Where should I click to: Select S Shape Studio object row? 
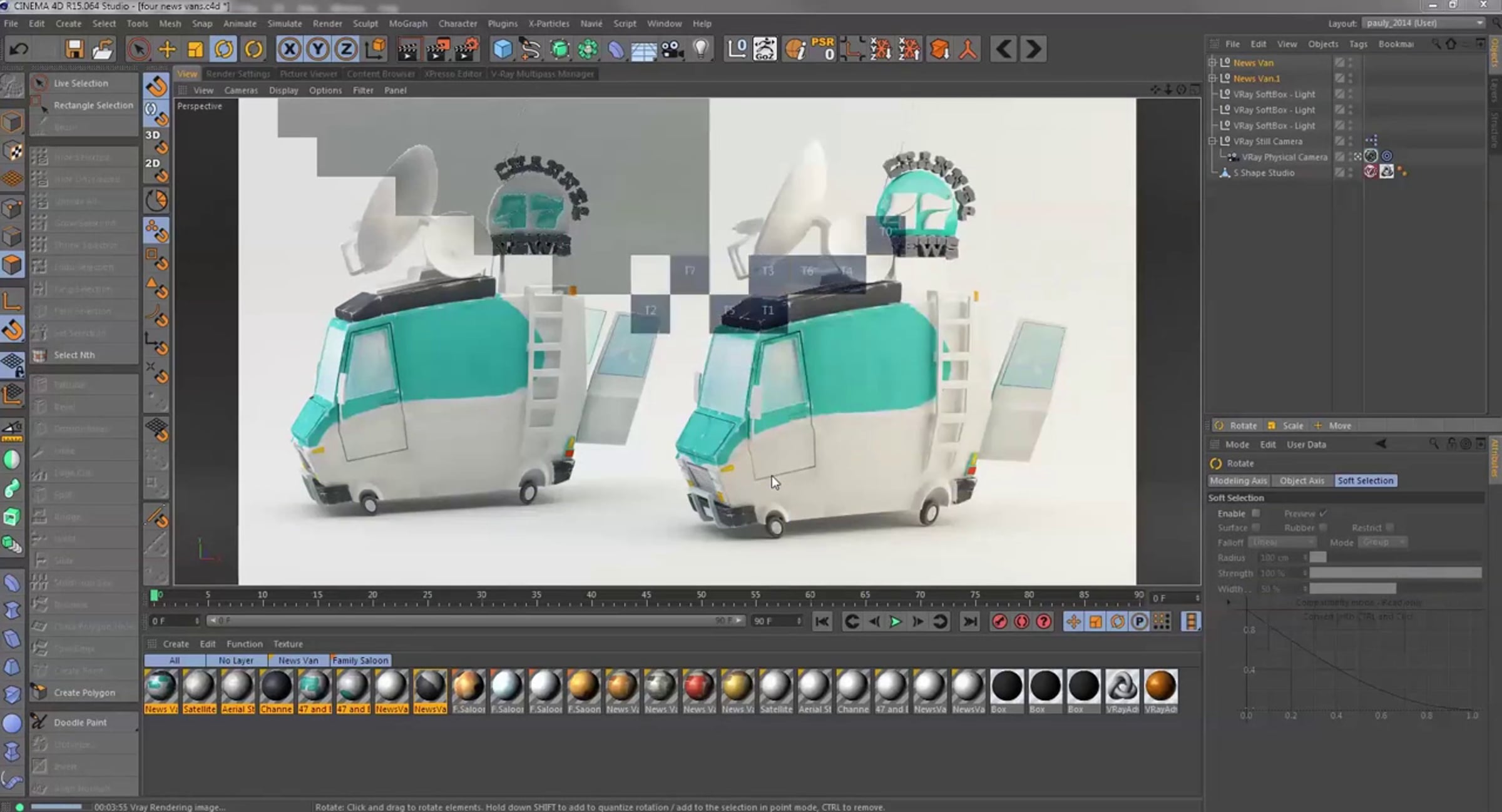point(1264,173)
